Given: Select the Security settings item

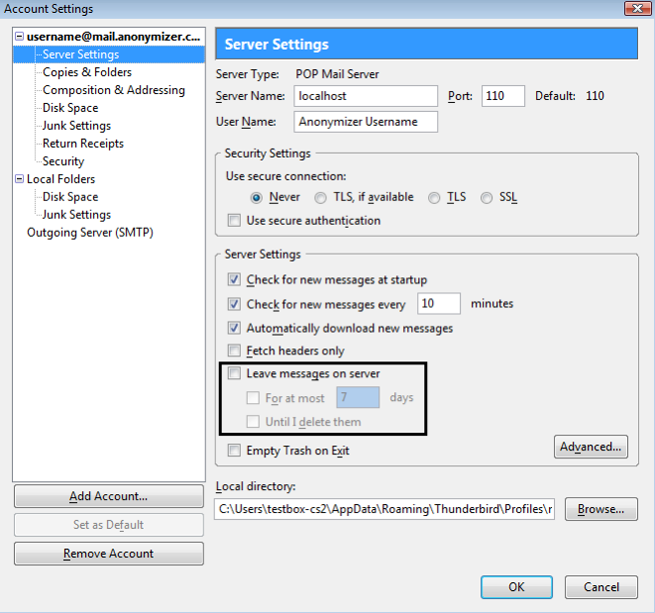Looking at the screenshot, I should (x=63, y=161).
